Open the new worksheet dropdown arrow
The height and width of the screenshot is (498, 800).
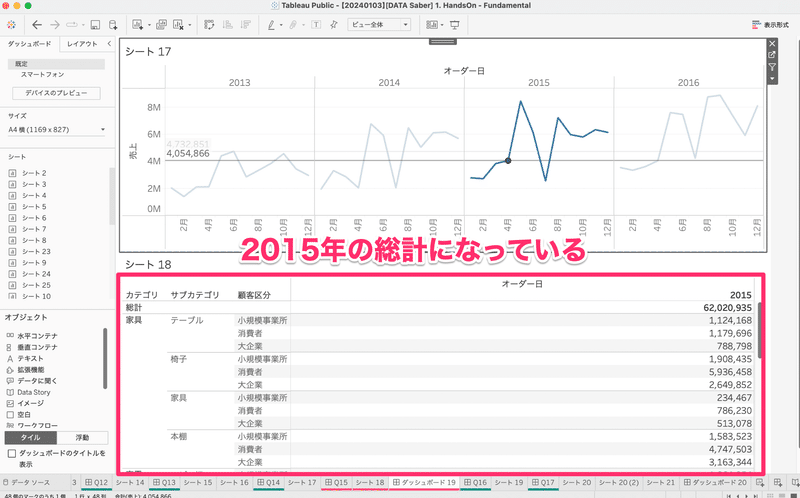pos(149,25)
